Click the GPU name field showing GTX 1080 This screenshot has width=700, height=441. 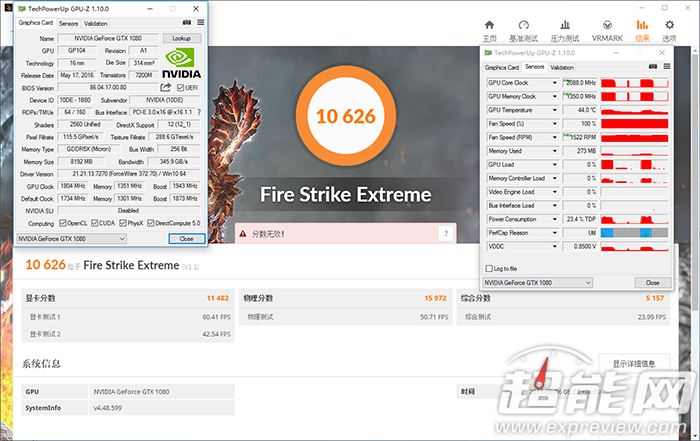click(x=108, y=38)
